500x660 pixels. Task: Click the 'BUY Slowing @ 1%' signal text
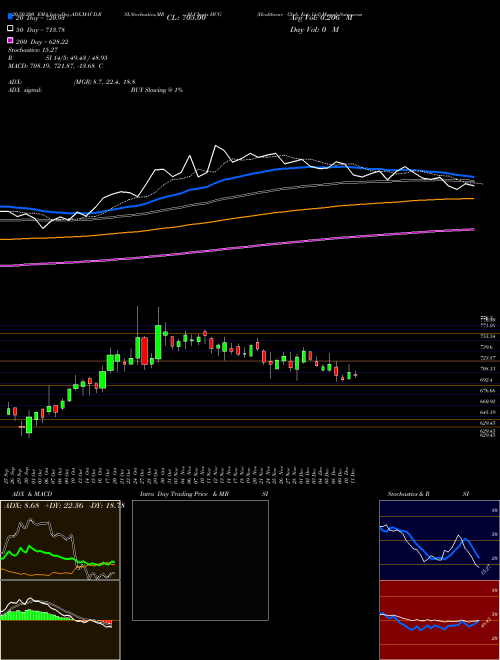157,90
